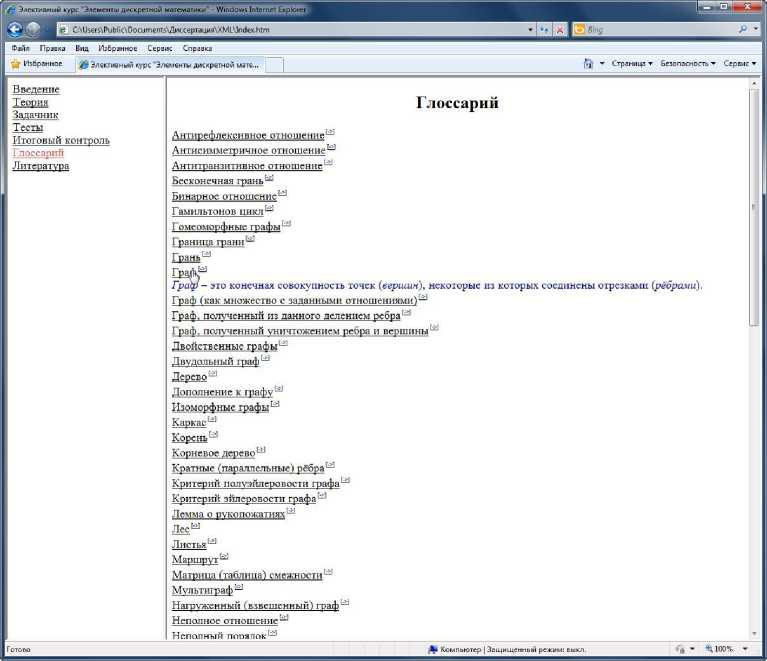Open the Файл menu
Viewport: 767px width, 661px height.
point(21,48)
